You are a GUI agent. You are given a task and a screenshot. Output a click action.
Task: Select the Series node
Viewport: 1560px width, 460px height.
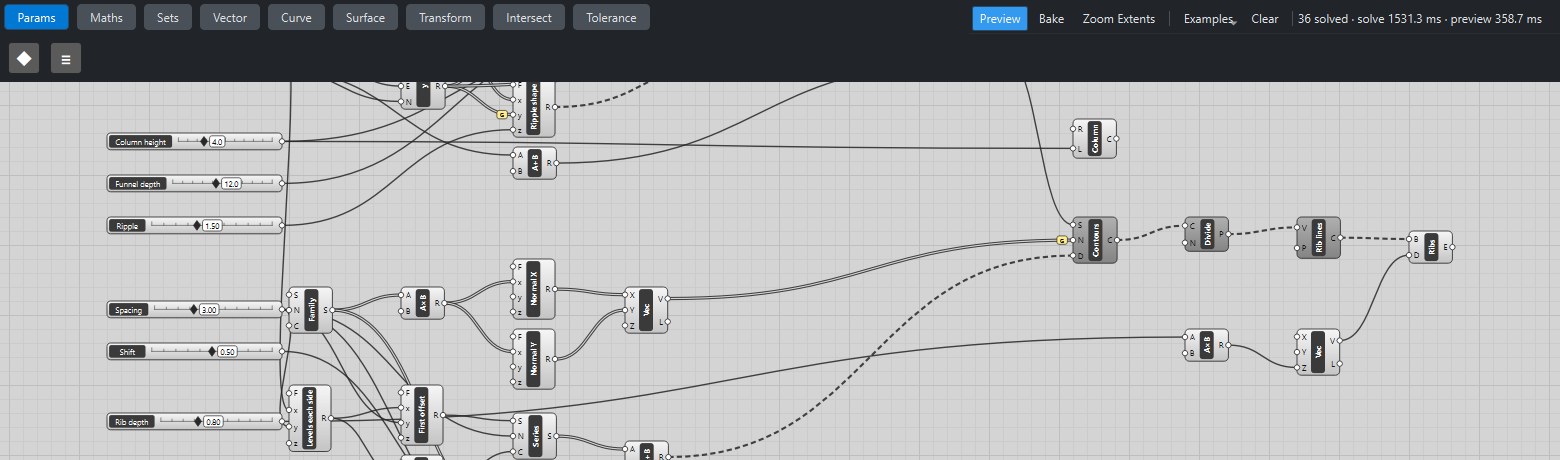click(535, 436)
